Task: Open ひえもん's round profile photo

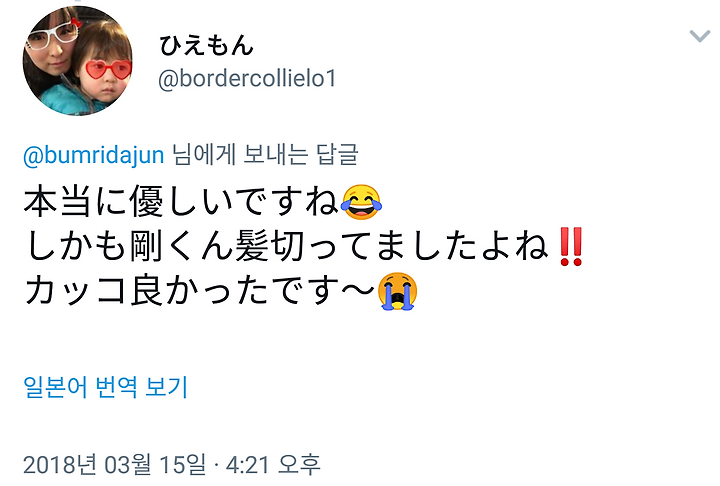Action: point(78,60)
